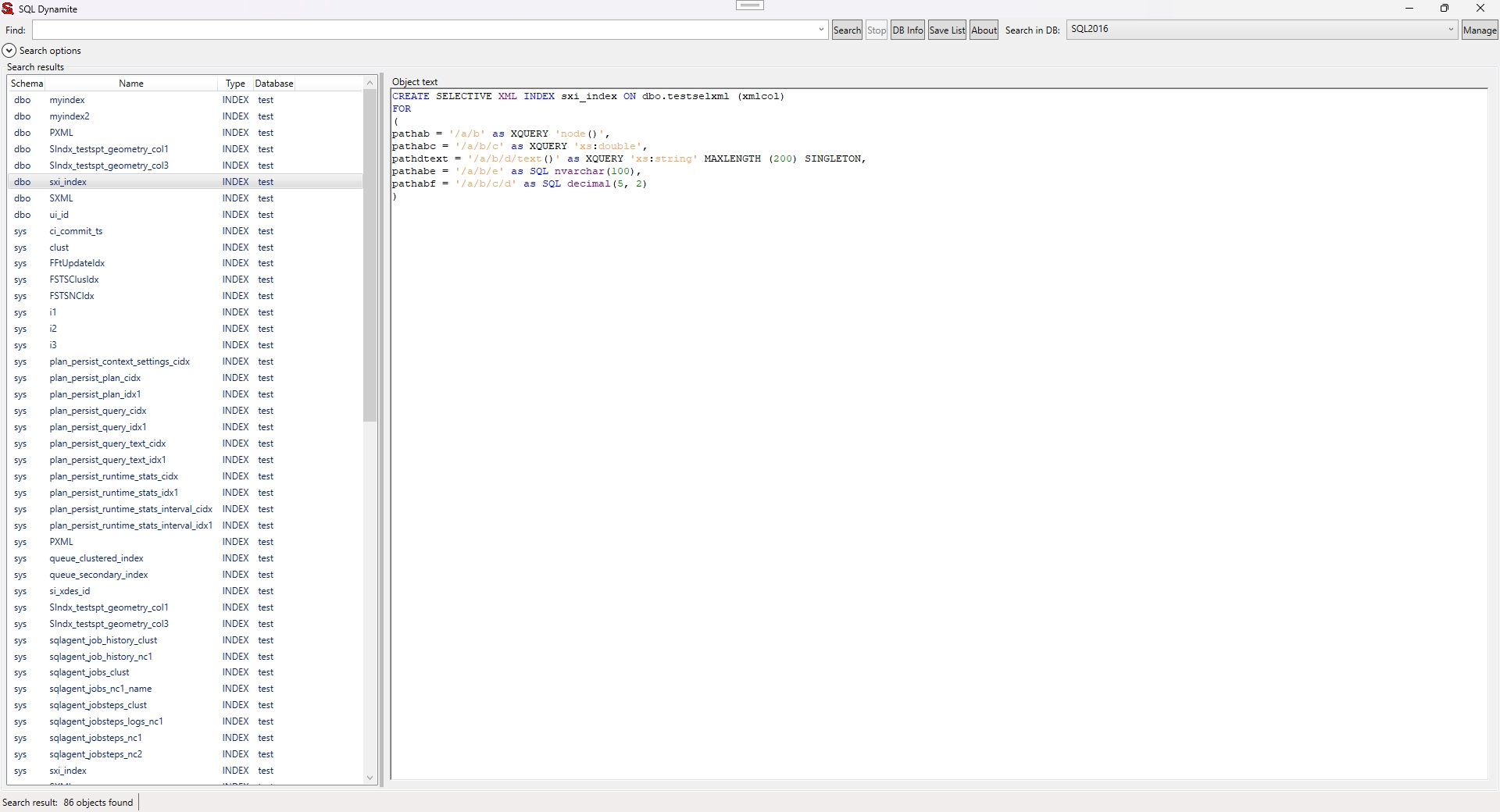Viewport: 1500px width, 812px height.
Task: Click the Manage button
Action: 1479,30
